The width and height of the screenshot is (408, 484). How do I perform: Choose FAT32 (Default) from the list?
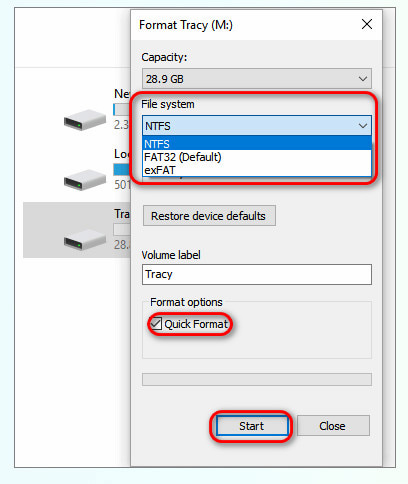(x=257, y=157)
